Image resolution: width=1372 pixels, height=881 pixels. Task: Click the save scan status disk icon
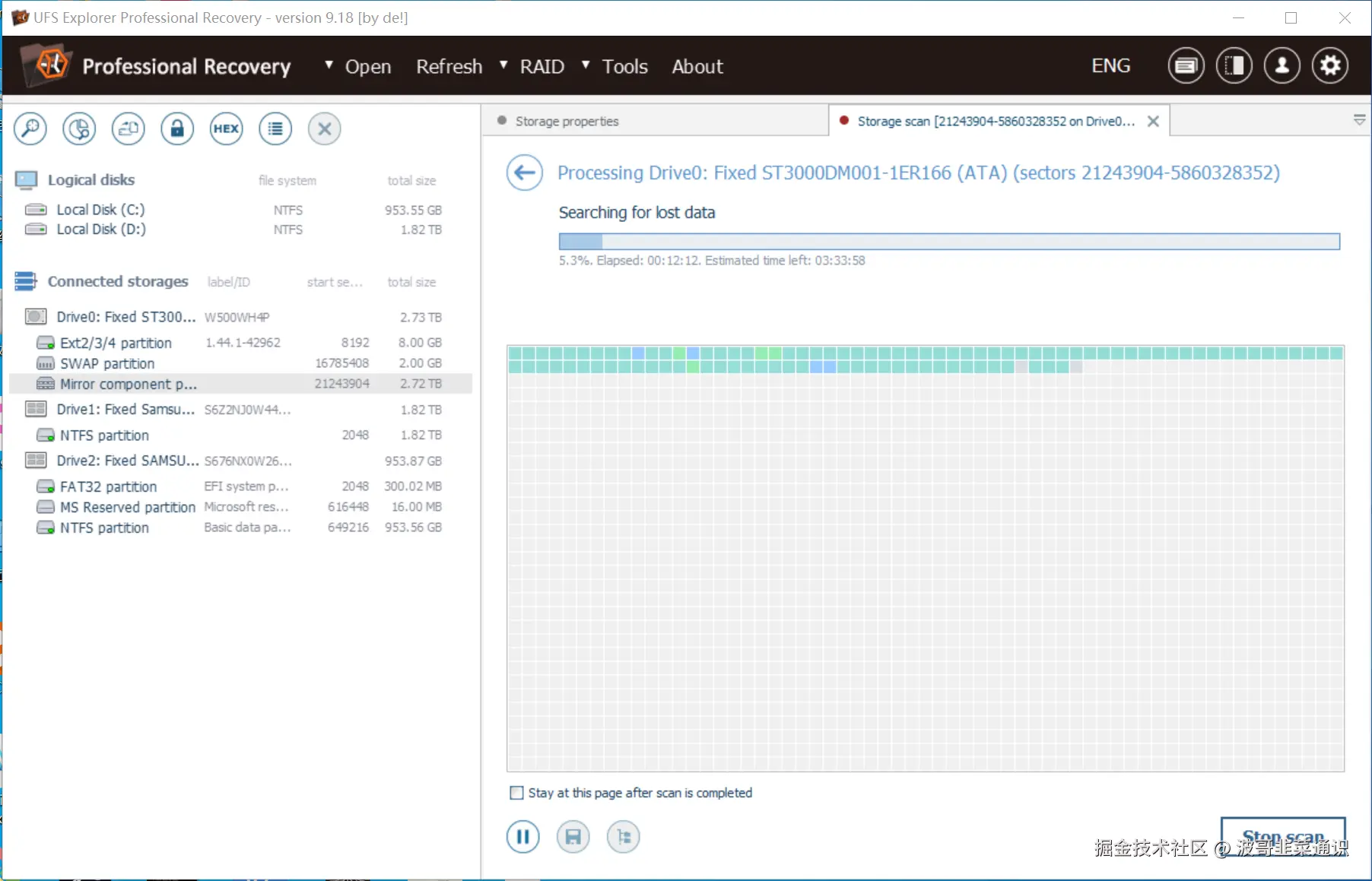573,837
